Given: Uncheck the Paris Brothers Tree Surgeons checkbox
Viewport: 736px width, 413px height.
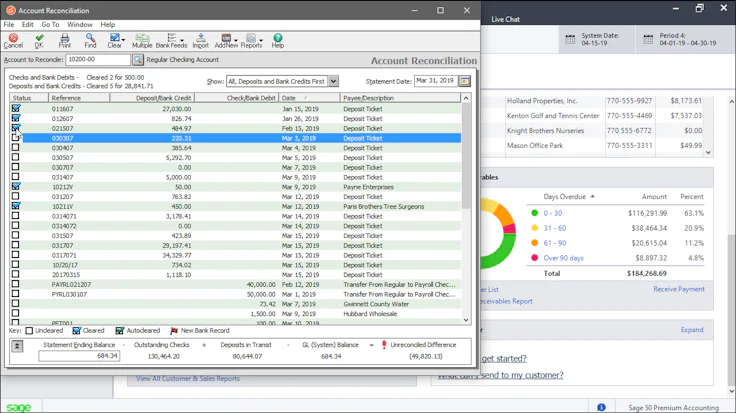Looking at the screenshot, I should pos(16,206).
